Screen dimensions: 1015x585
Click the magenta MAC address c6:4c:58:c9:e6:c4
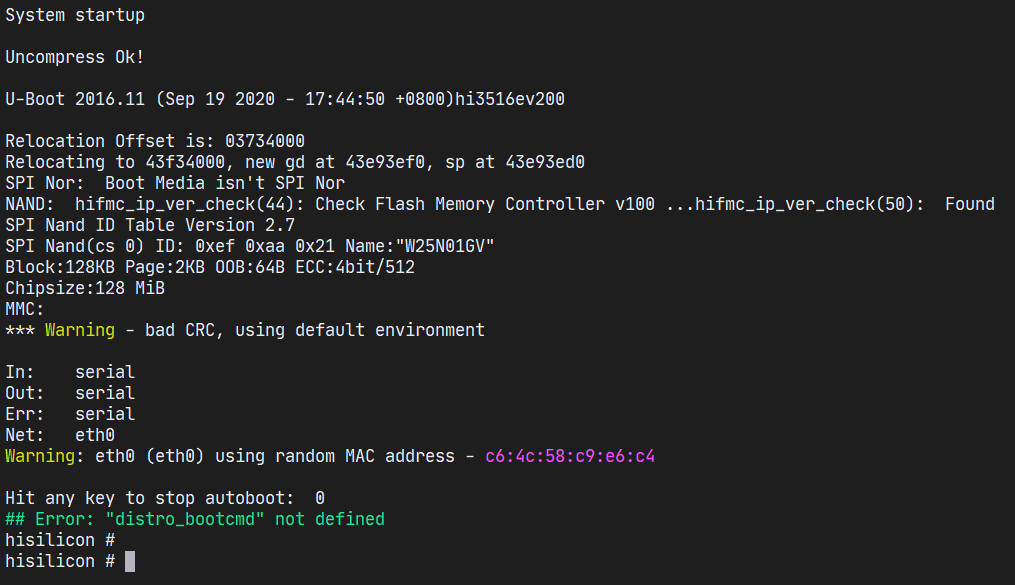pos(570,456)
